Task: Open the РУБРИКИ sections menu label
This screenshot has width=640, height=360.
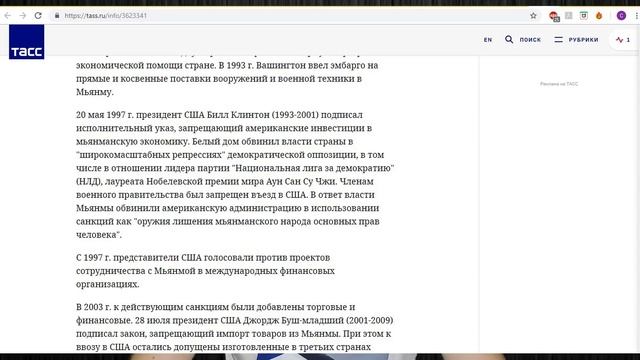Action: pos(584,40)
